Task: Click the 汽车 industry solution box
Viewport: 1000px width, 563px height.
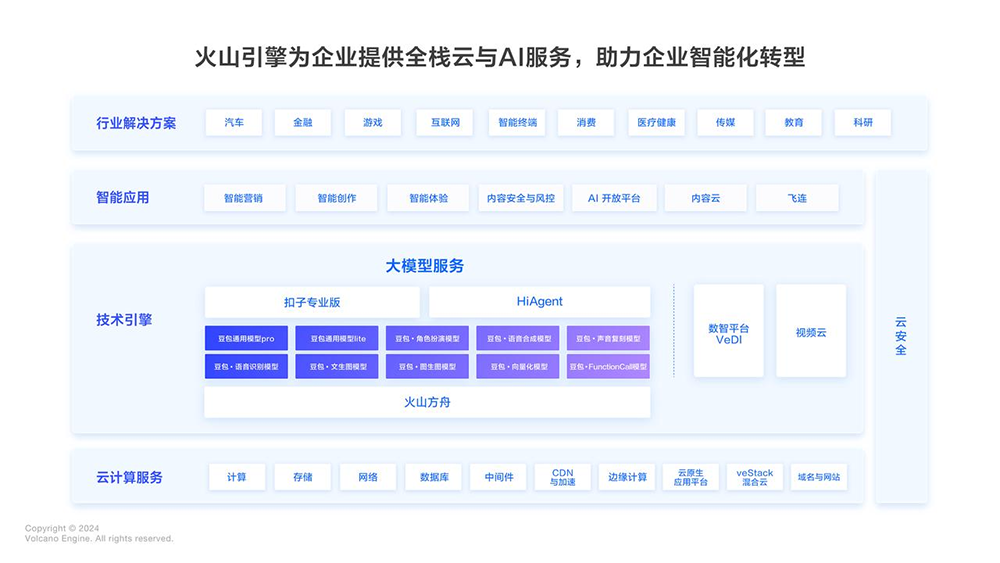Action: [233, 122]
